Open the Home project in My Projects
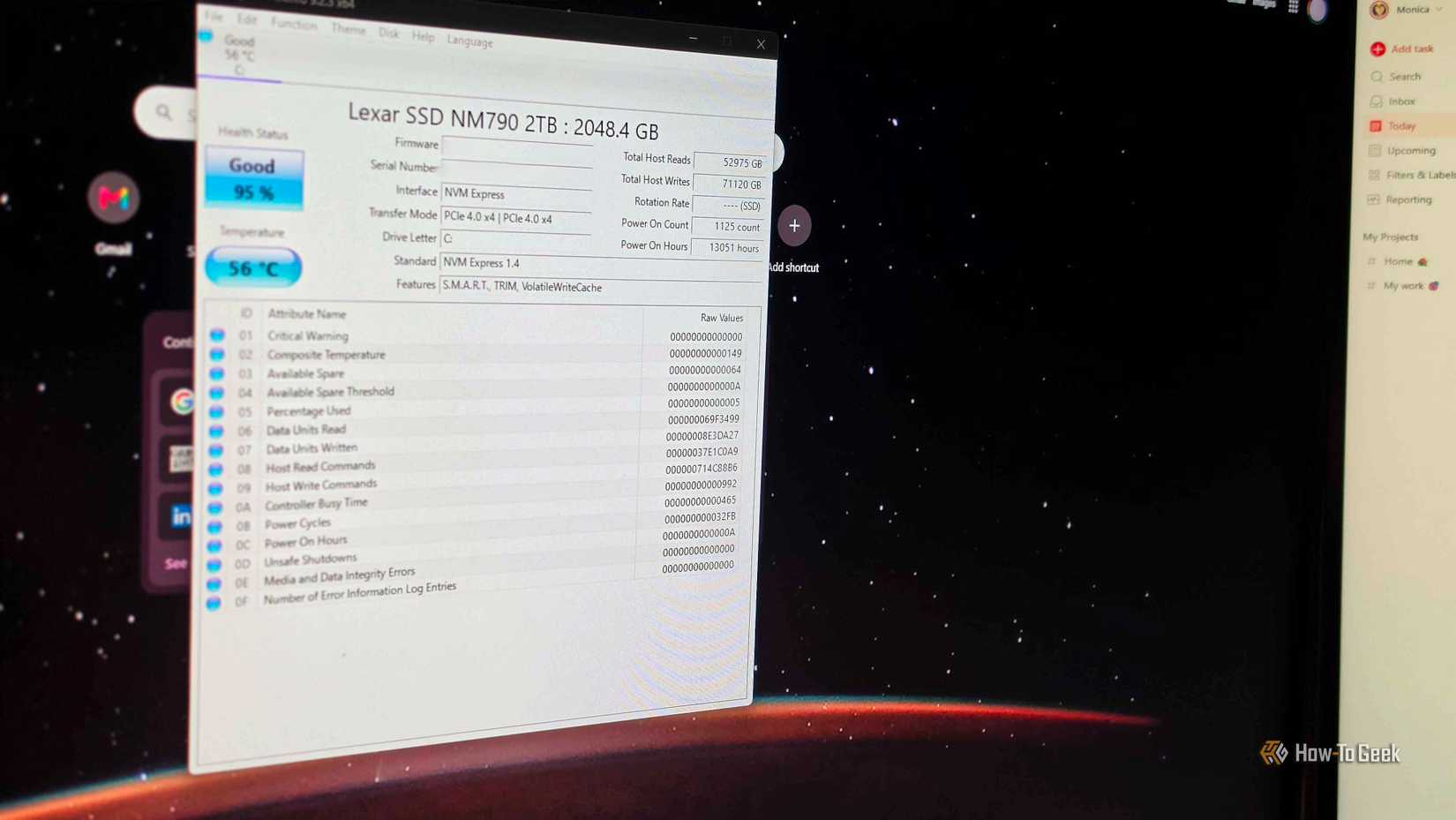Image resolution: width=1456 pixels, height=820 pixels. 1398,261
